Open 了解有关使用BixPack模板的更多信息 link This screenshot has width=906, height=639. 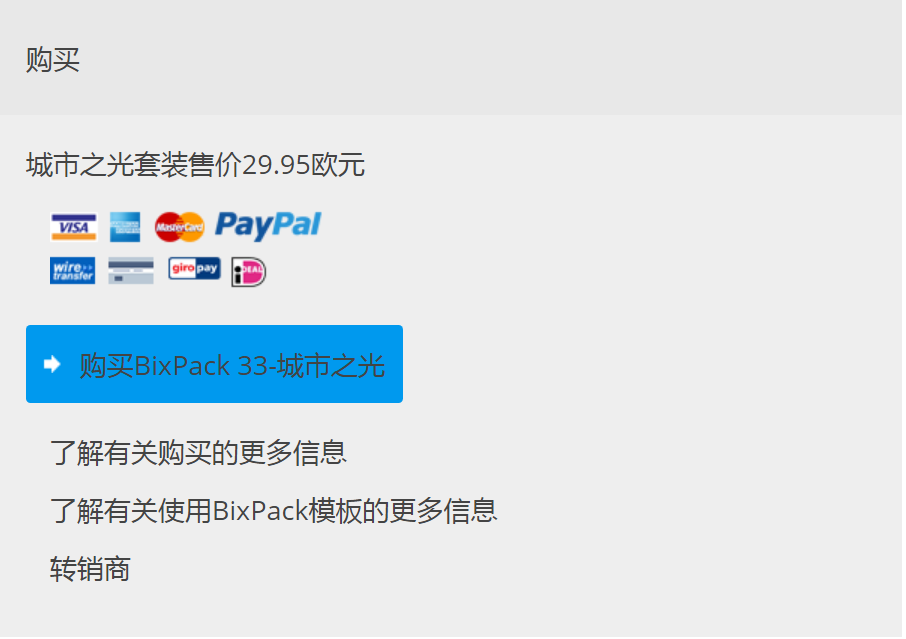(x=273, y=511)
